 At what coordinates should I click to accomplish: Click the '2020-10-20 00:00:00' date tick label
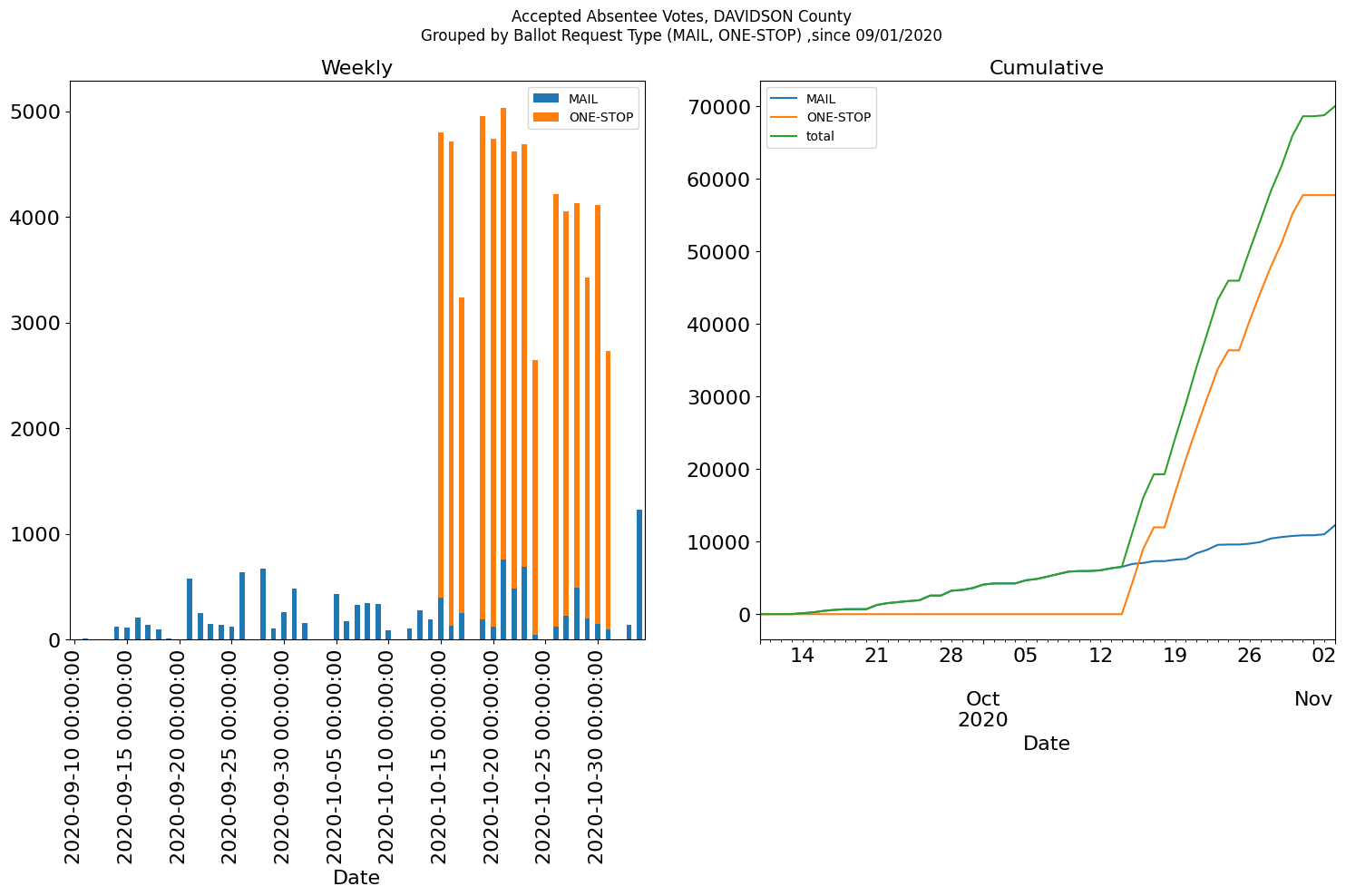coord(493,755)
